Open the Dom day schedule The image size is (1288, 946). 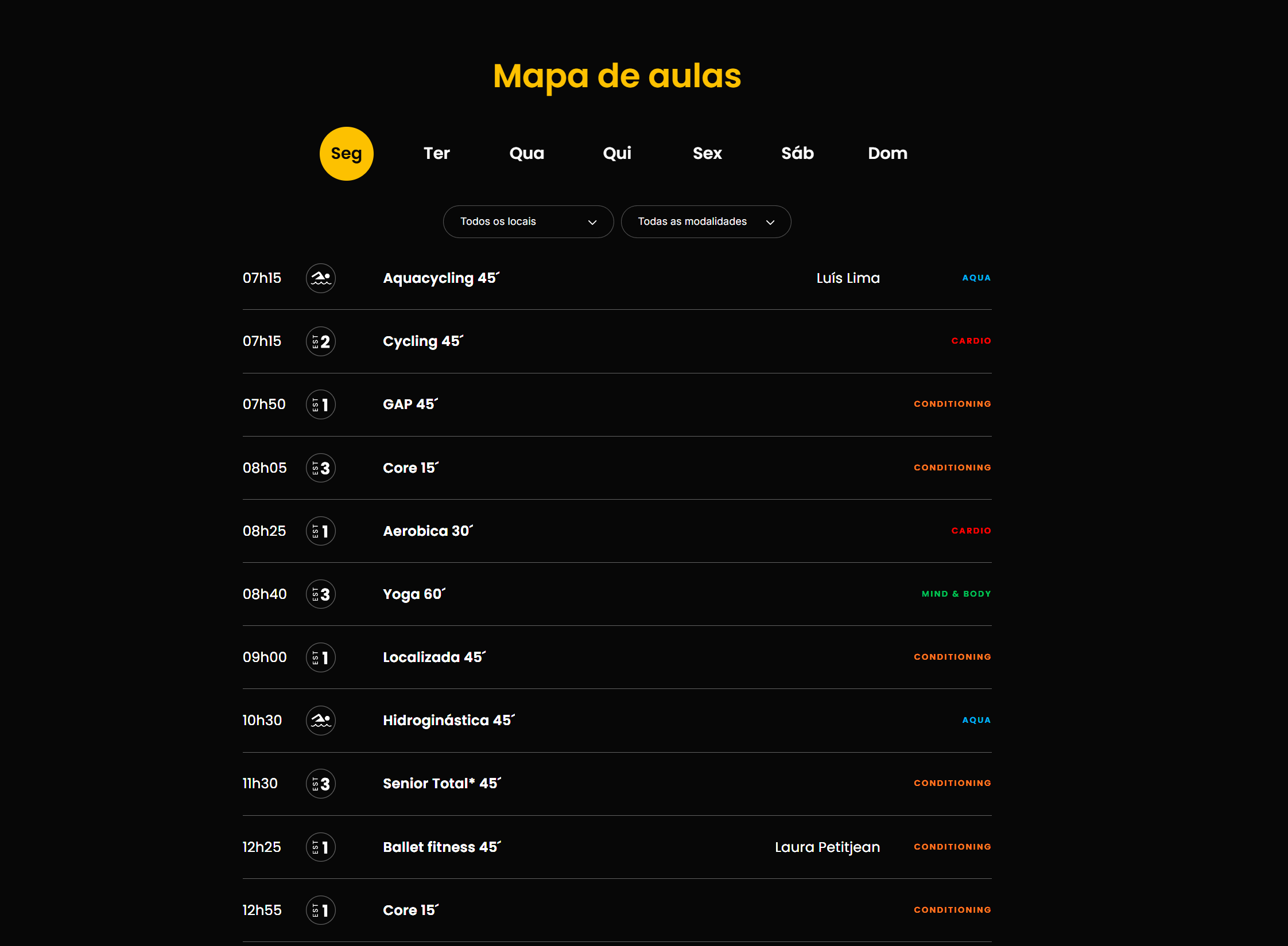click(887, 153)
